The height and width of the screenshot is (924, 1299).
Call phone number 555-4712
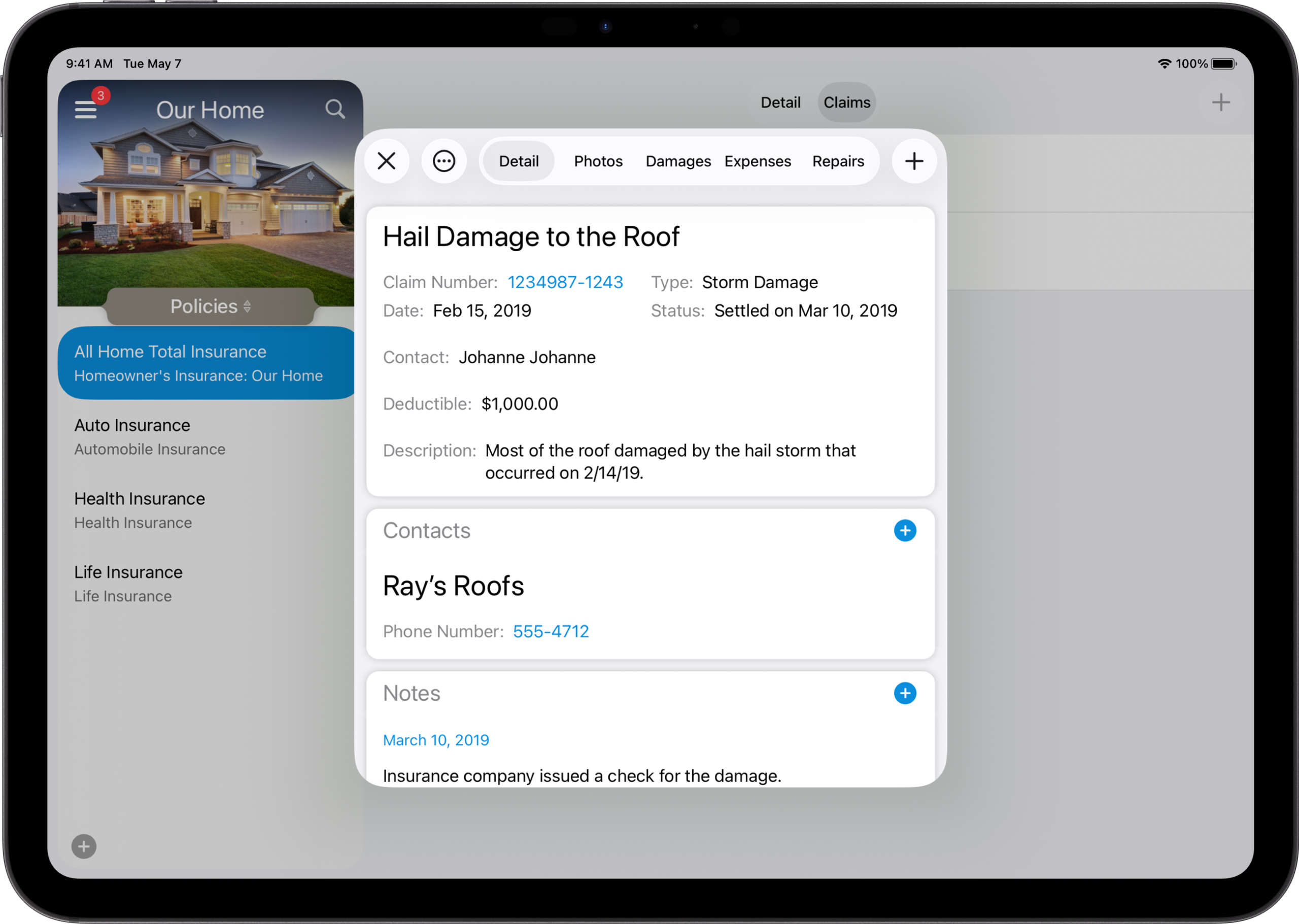click(550, 632)
